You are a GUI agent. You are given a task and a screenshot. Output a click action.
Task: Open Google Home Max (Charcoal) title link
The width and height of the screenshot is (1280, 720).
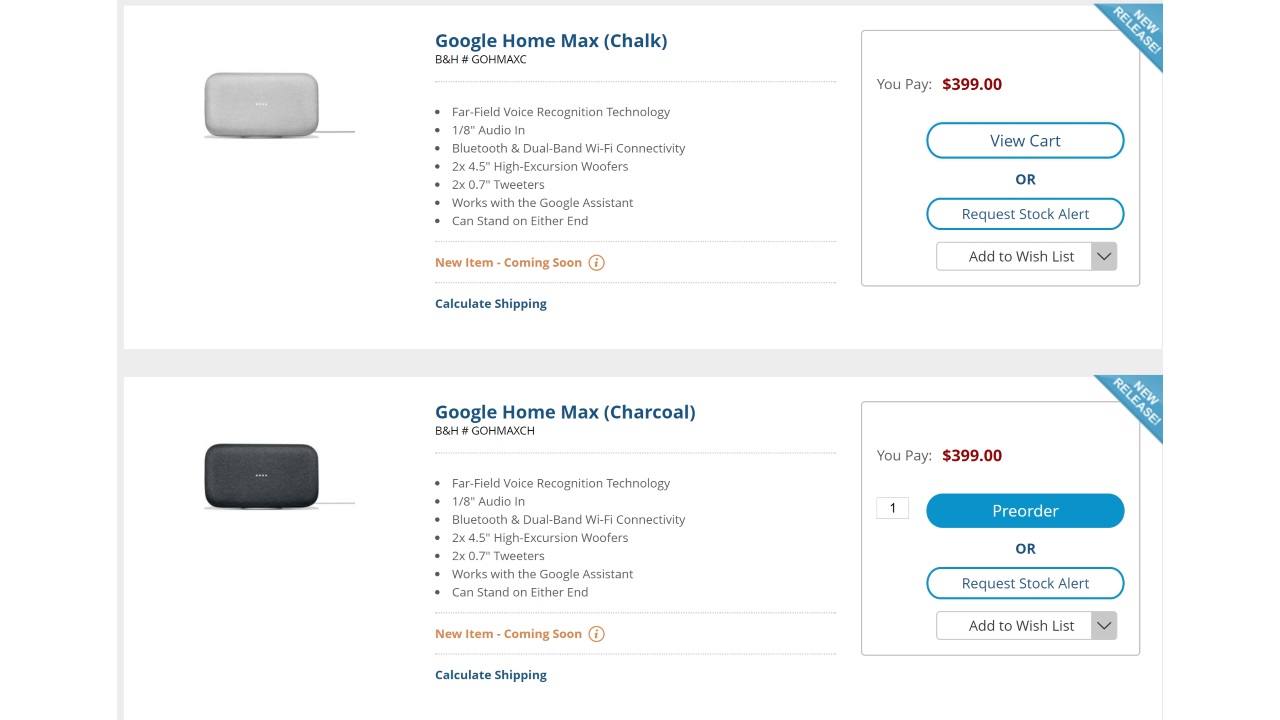[x=565, y=412]
